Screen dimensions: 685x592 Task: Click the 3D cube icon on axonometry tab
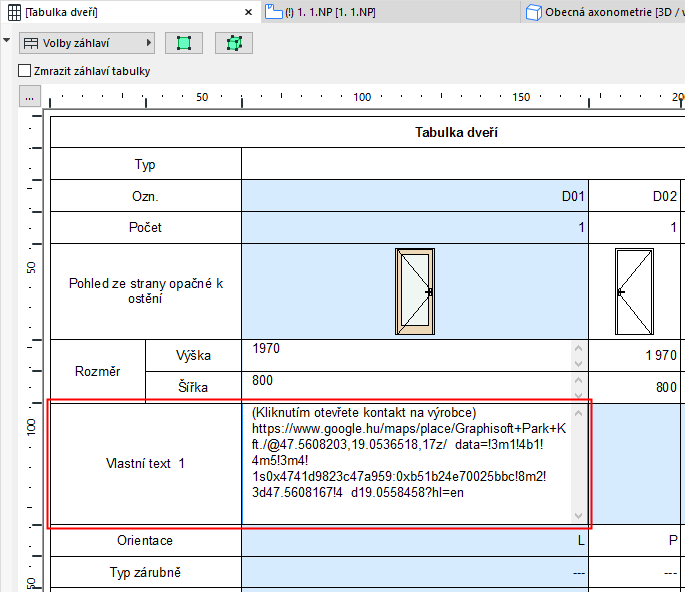click(x=534, y=12)
